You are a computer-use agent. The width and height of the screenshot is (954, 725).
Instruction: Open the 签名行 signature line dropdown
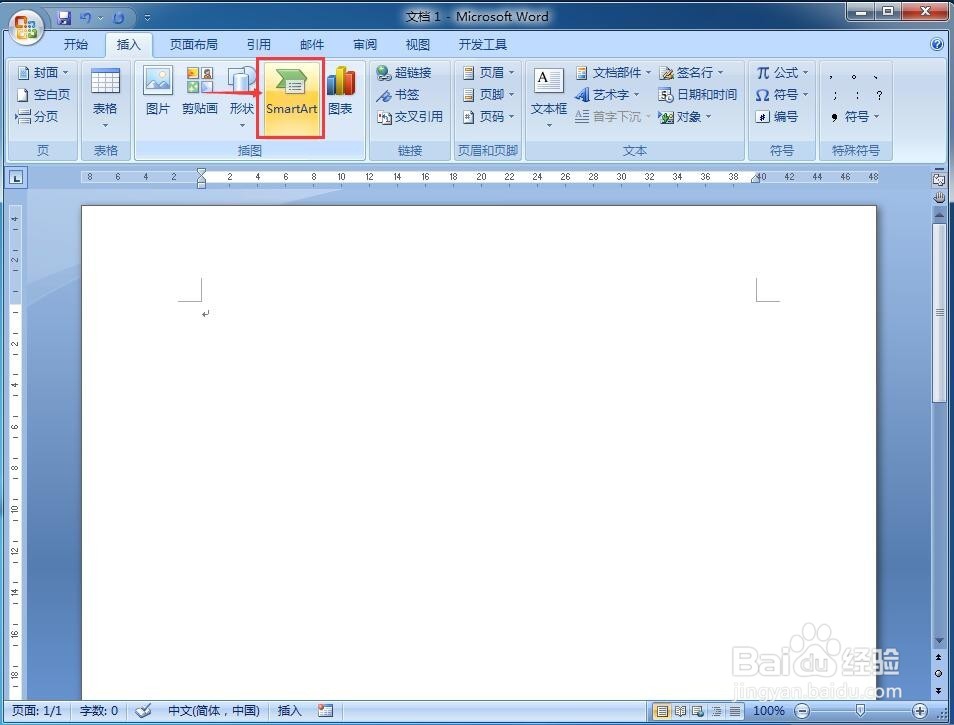(691, 72)
